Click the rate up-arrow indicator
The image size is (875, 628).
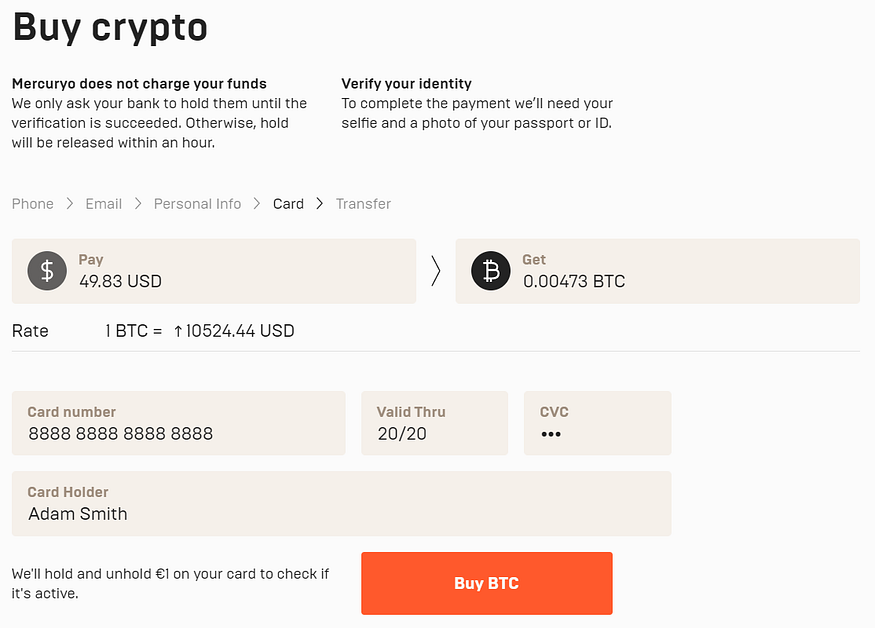(178, 332)
